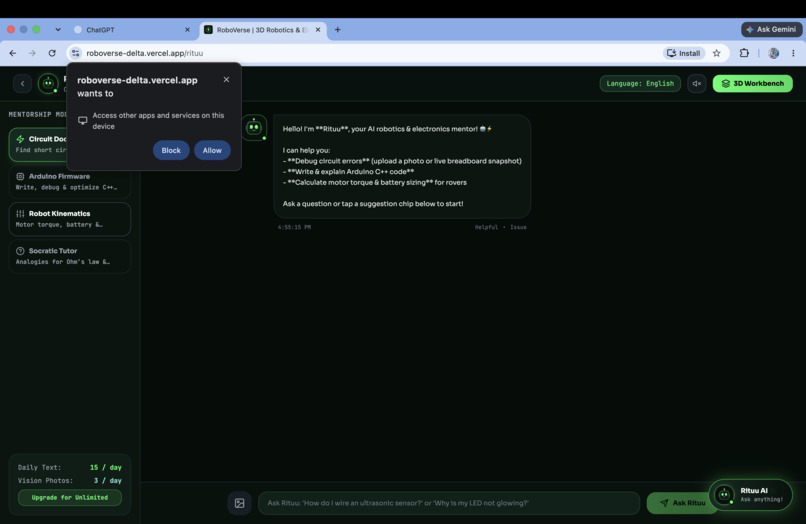Report an Issue with the message
The width and height of the screenshot is (806, 524).
click(x=518, y=227)
